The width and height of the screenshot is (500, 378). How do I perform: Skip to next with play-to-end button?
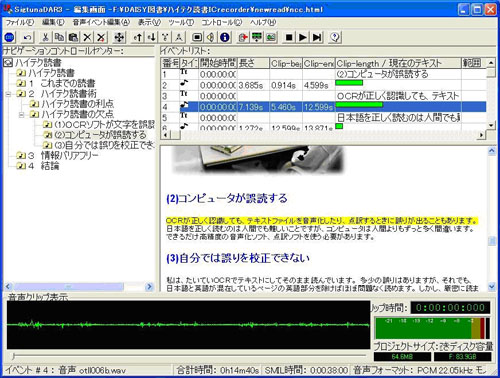click(x=317, y=37)
